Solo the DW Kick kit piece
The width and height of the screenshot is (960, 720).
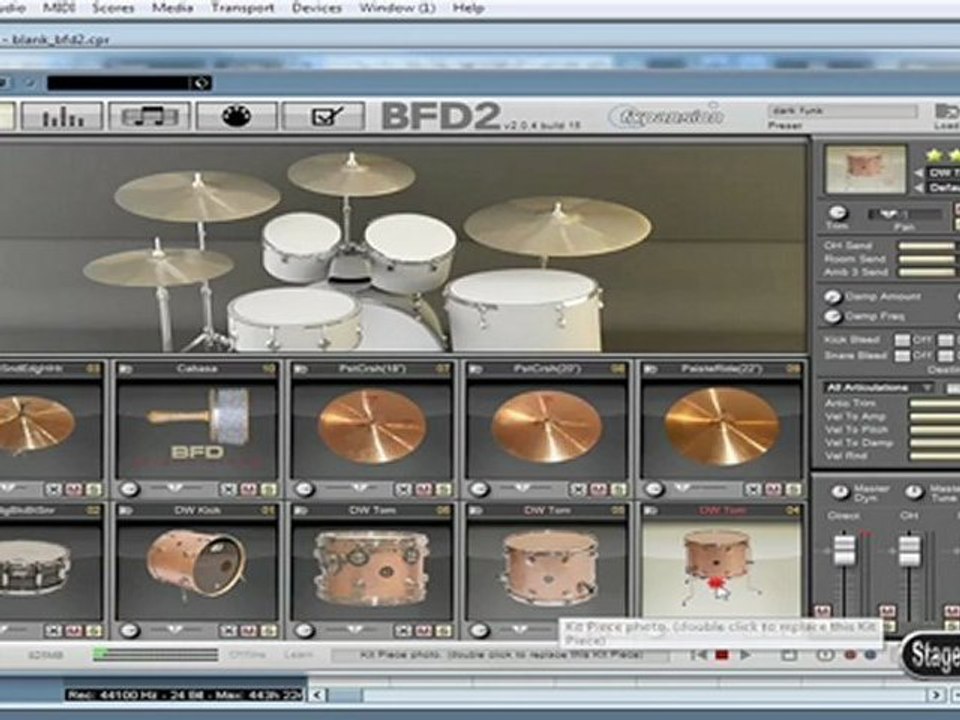[268, 631]
